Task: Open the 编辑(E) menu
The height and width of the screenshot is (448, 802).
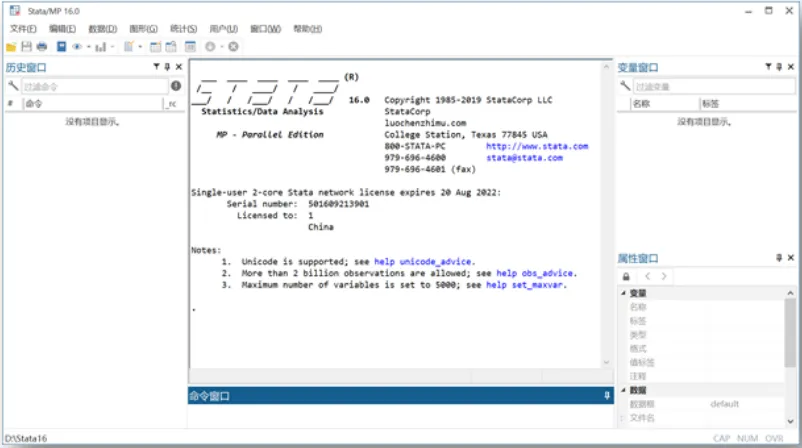Action: (x=62, y=29)
